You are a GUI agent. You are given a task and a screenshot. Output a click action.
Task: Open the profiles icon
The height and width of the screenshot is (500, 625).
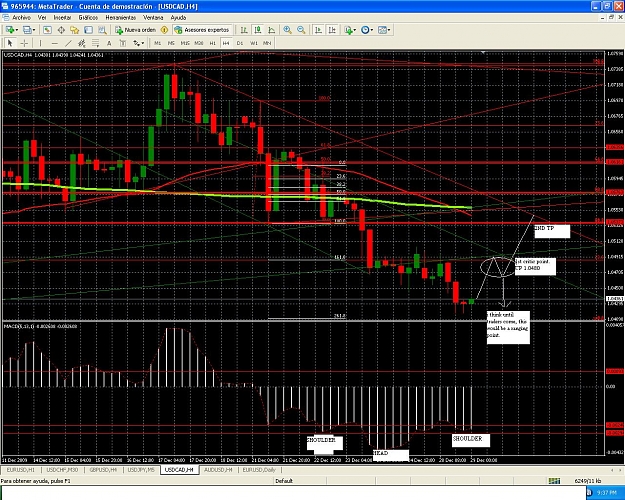pos(27,30)
